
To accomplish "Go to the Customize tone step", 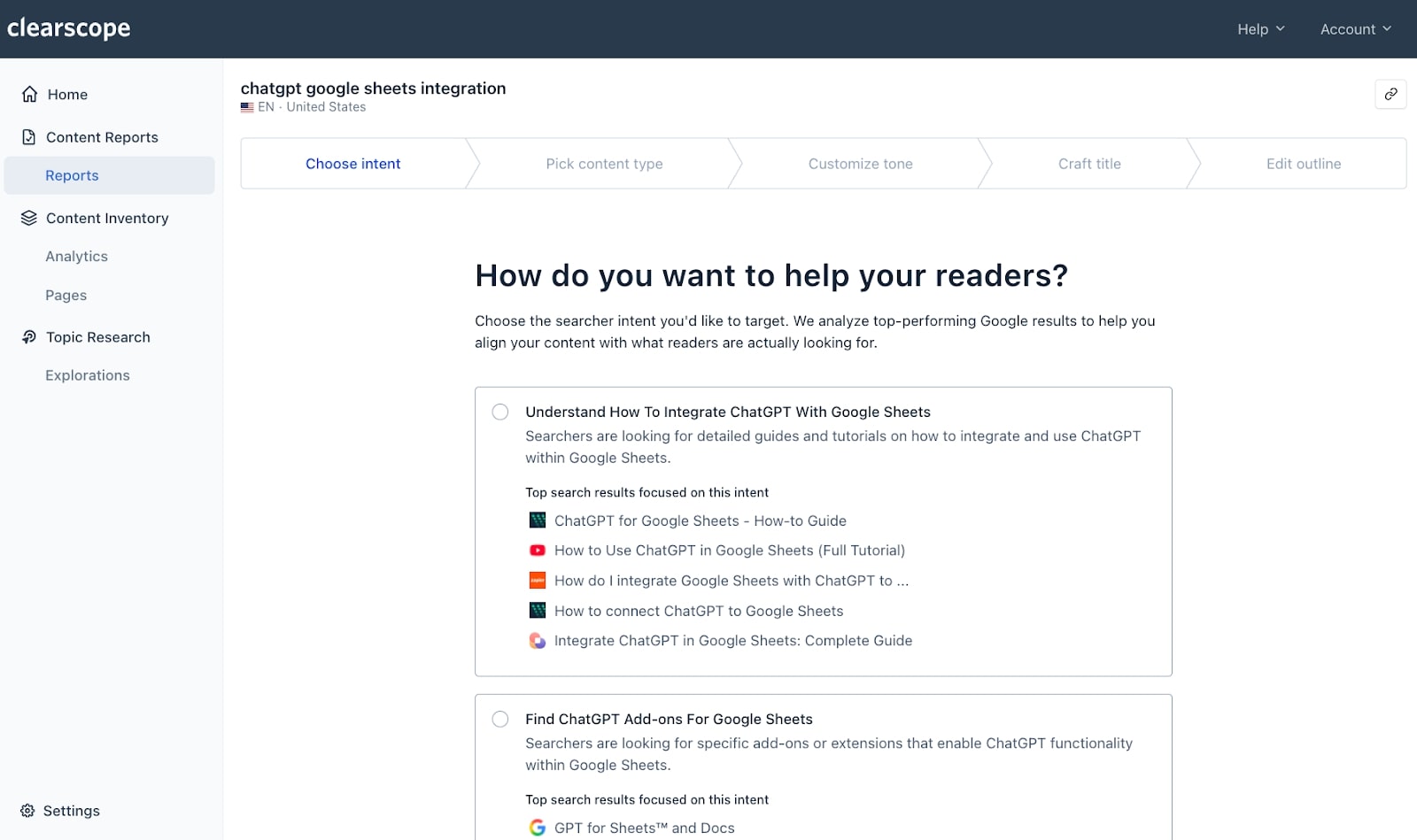I will [x=860, y=164].
